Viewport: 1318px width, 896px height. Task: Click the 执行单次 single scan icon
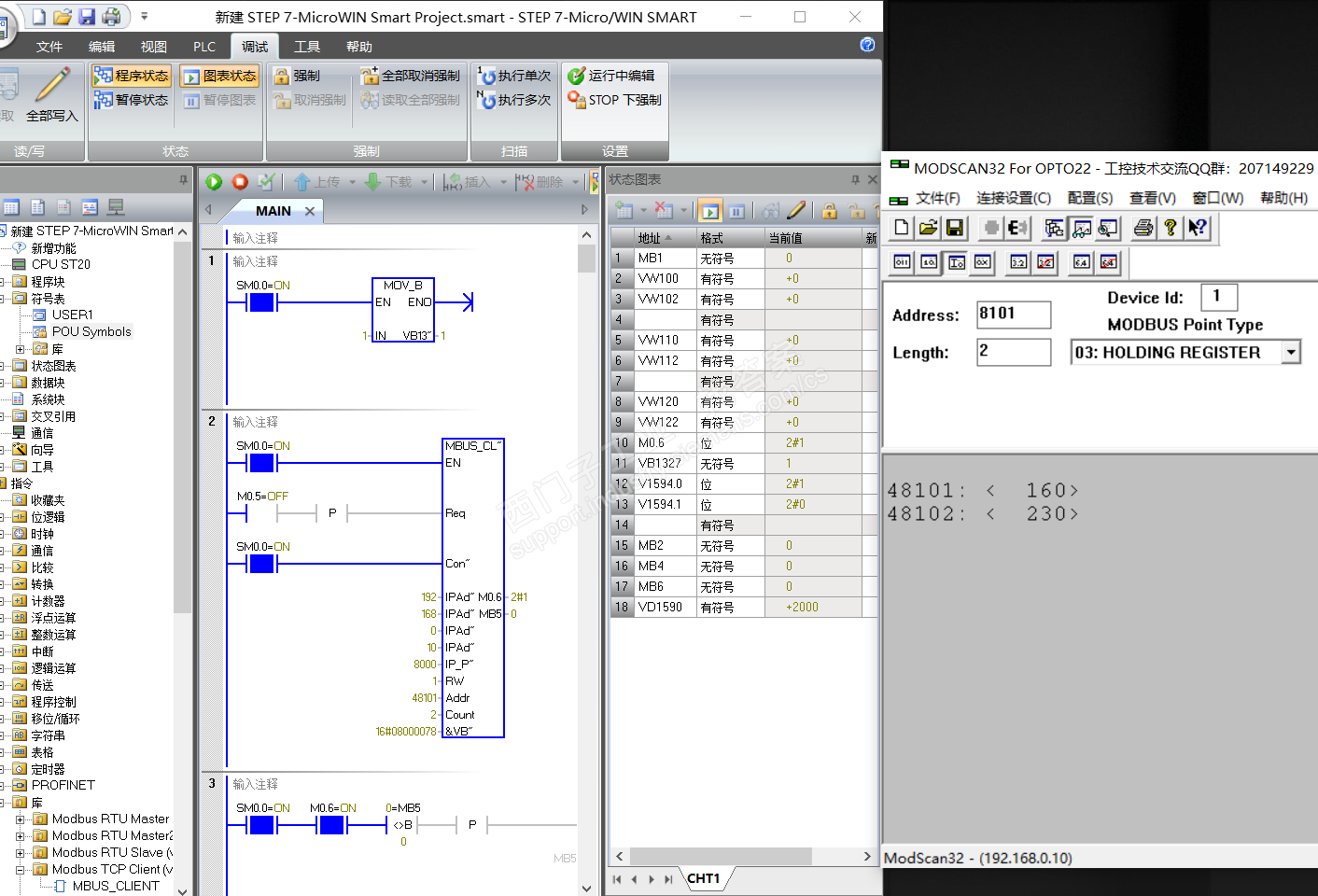coord(514,76)
